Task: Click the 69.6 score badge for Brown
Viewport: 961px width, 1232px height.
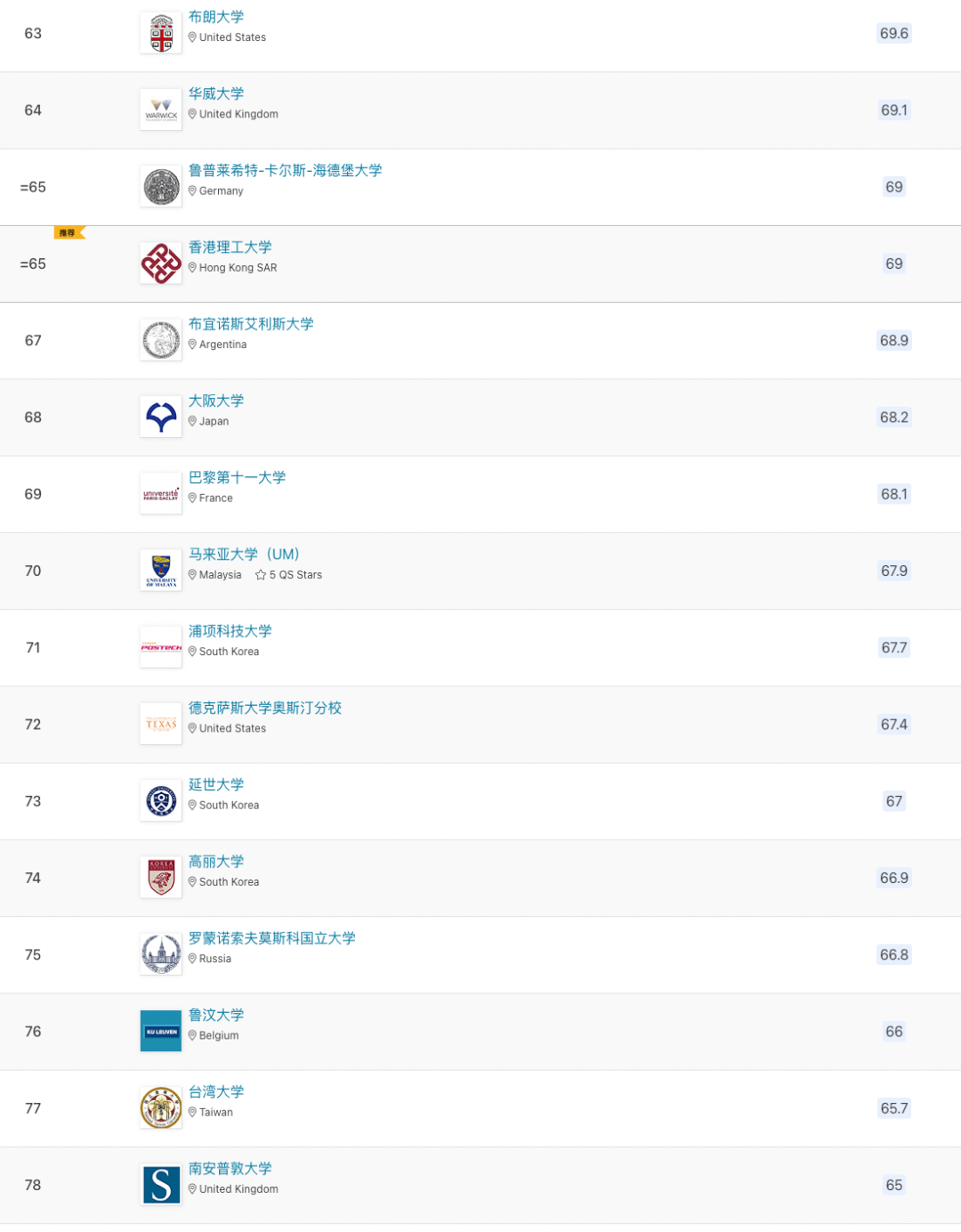Action: pos(893,33)
